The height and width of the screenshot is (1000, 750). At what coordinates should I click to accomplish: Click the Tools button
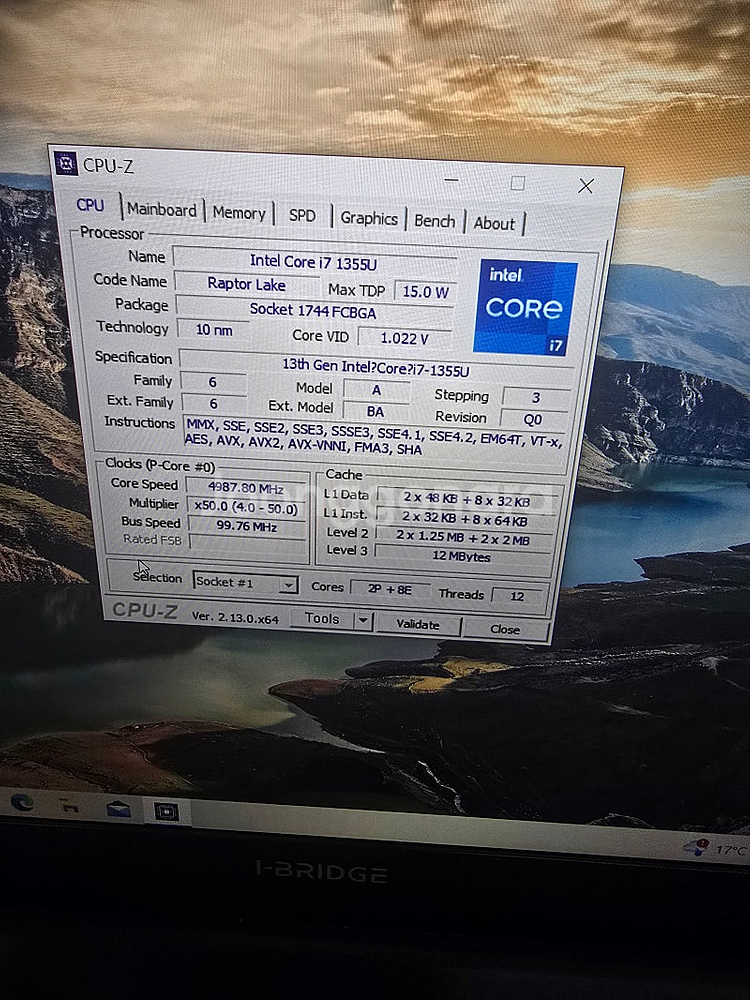[322, 618]
